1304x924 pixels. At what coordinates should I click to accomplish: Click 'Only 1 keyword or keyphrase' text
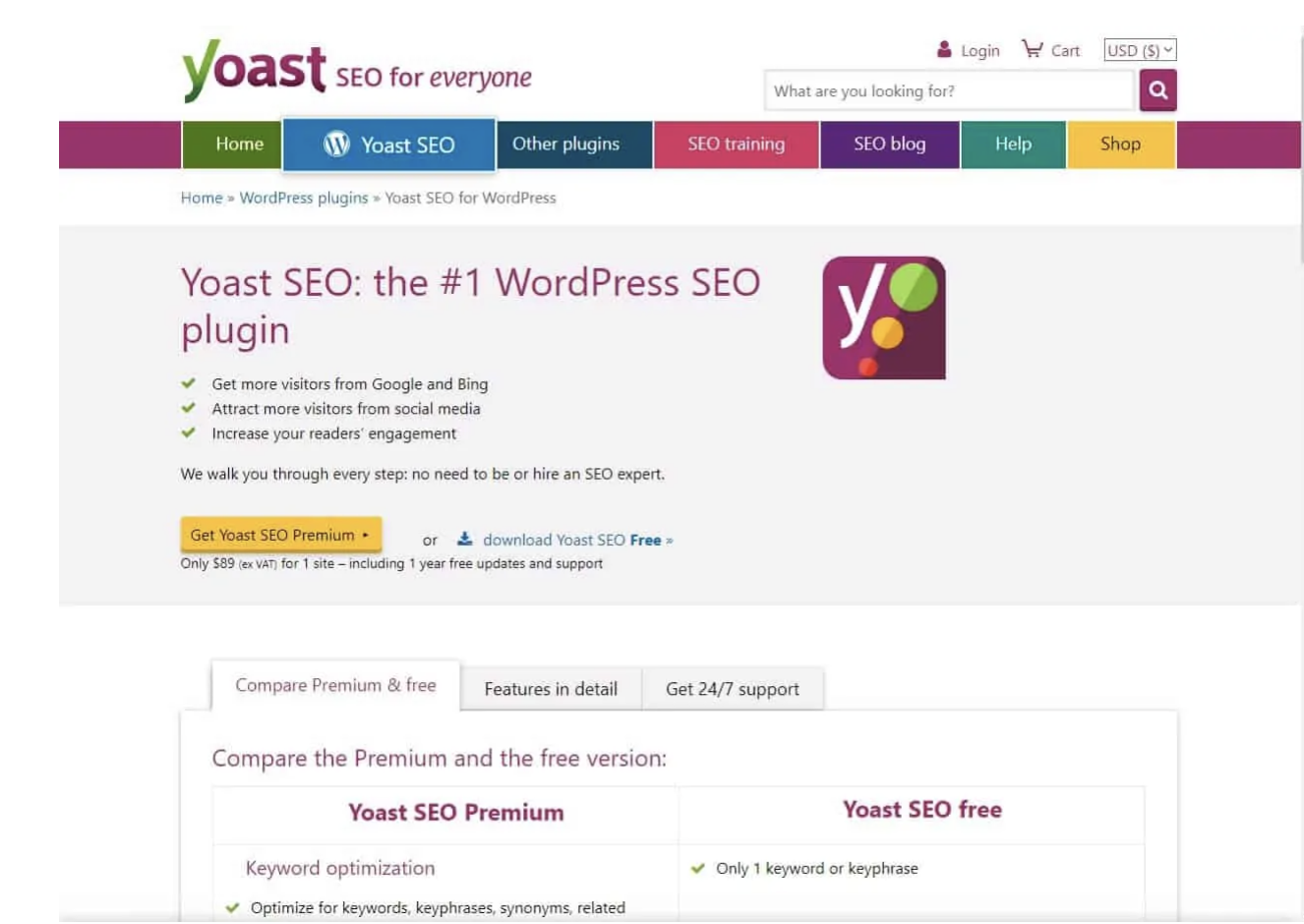pos(817,868)
